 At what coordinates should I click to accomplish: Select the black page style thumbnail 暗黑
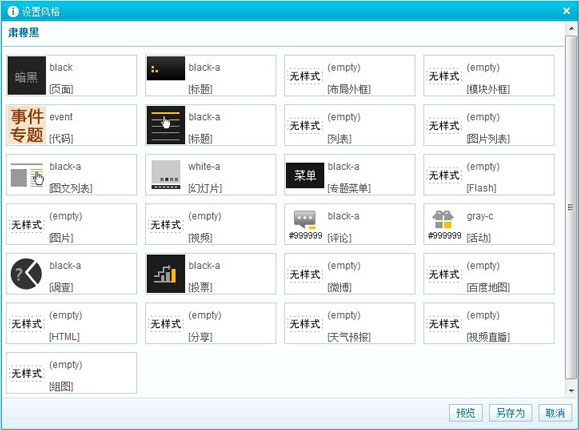click(x=27, y=76)
